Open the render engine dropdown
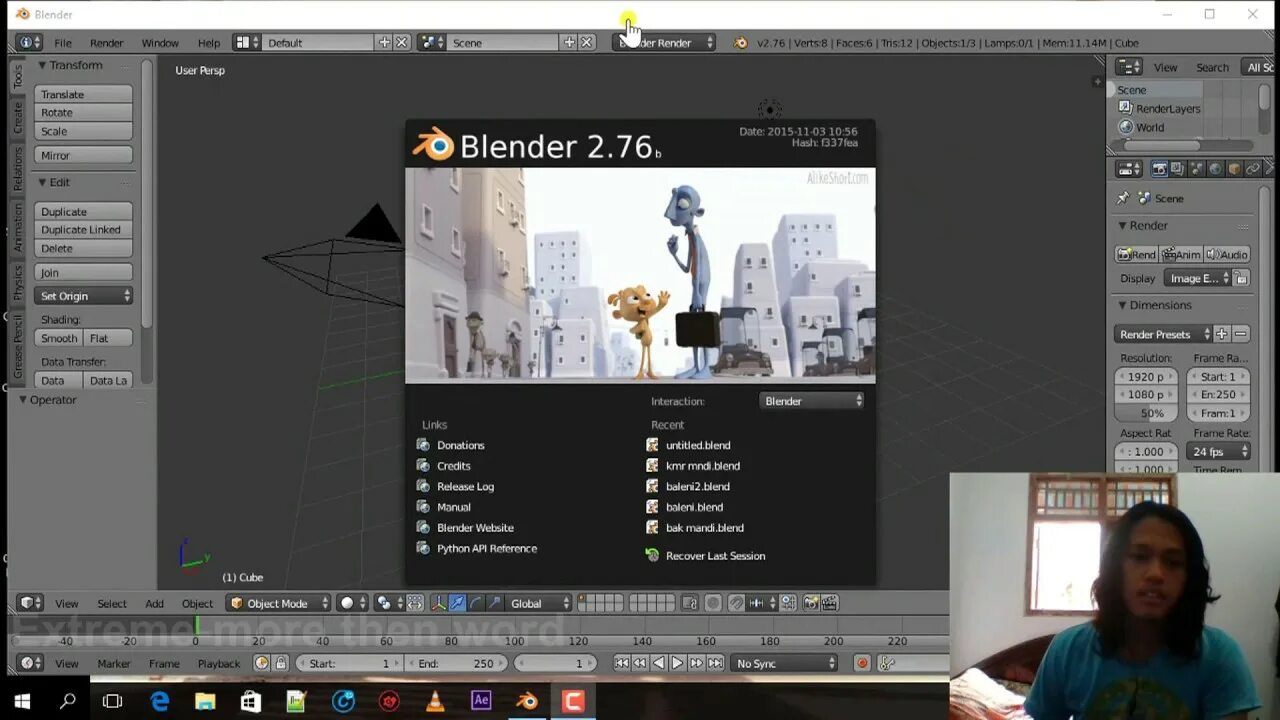The height and width of the screenshot is (720, 1280). tap(664, 43)
